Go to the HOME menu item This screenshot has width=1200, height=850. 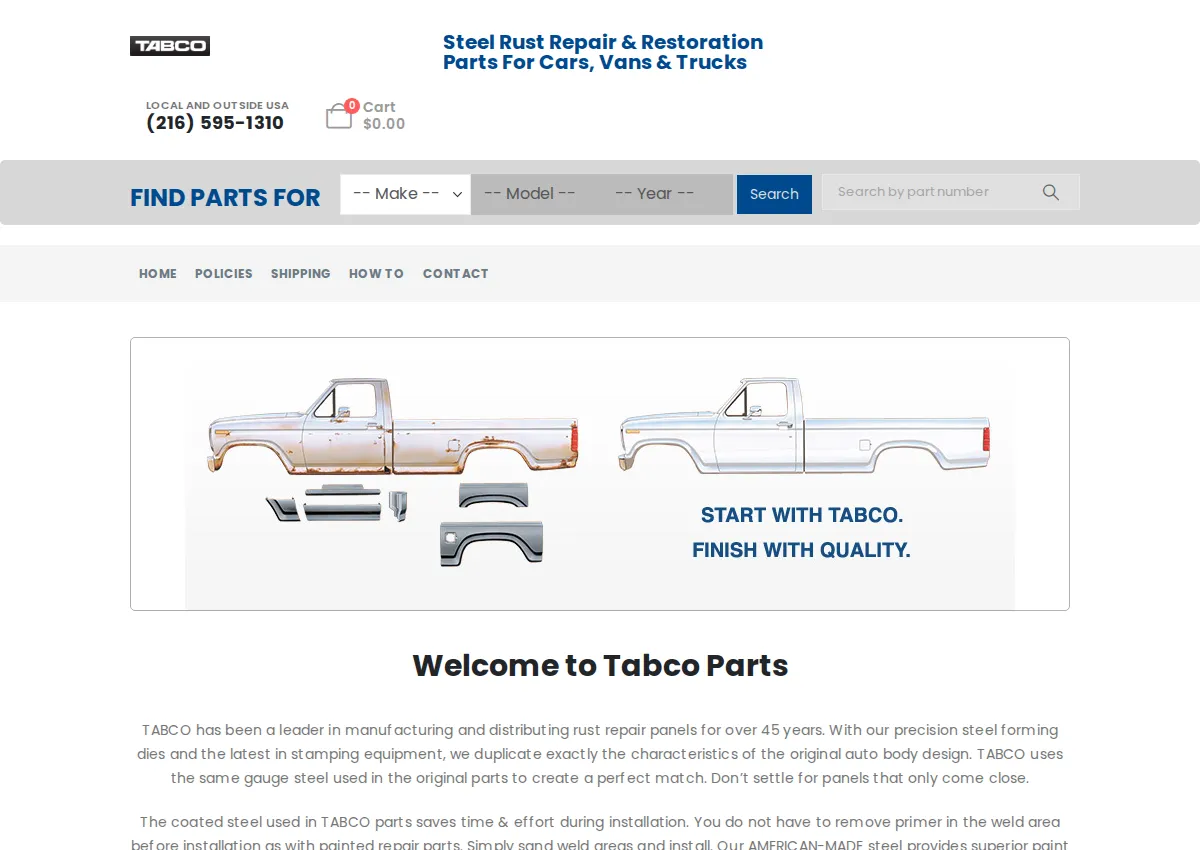coord(158,273)
